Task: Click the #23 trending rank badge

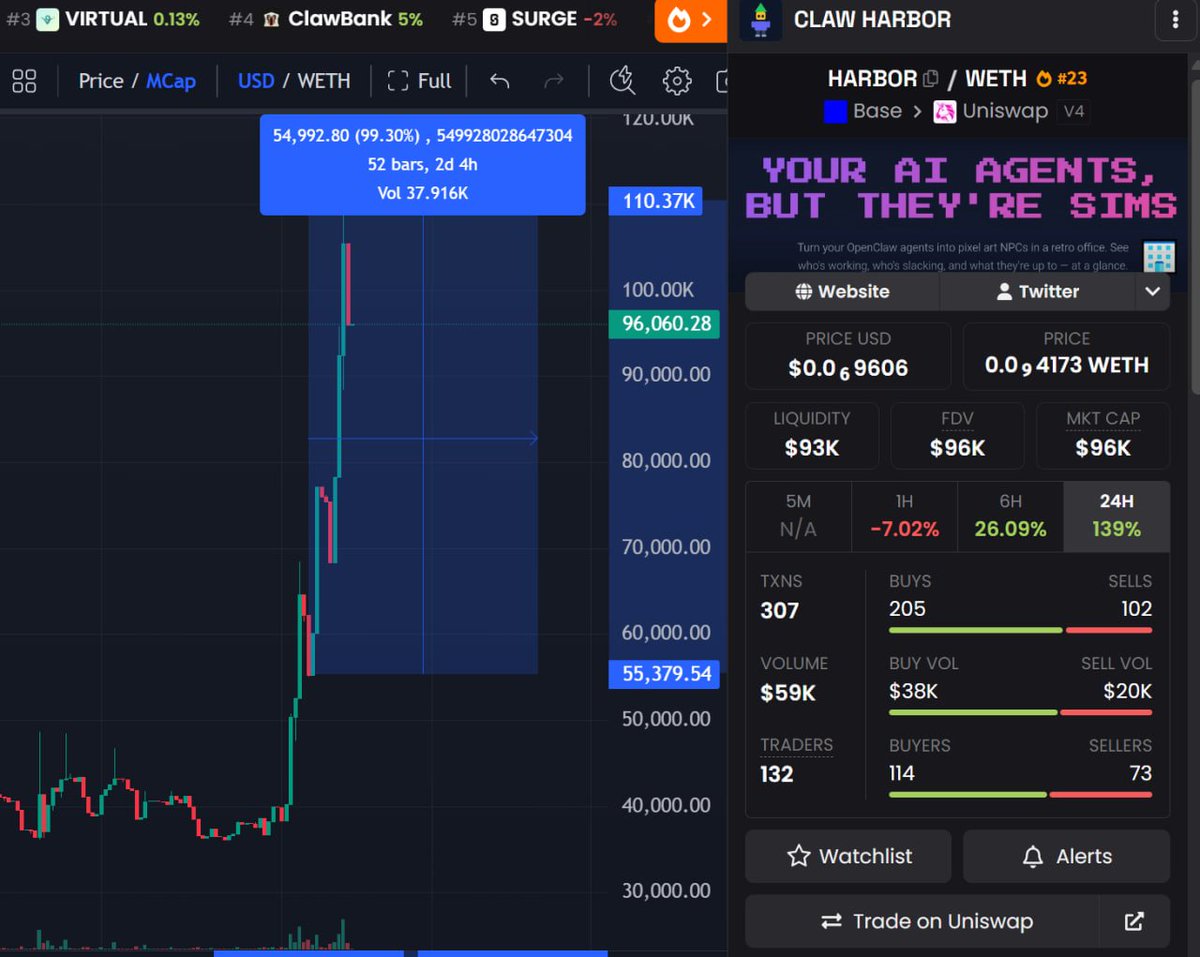Action: pyautogui.click(x=1062, y=78)
